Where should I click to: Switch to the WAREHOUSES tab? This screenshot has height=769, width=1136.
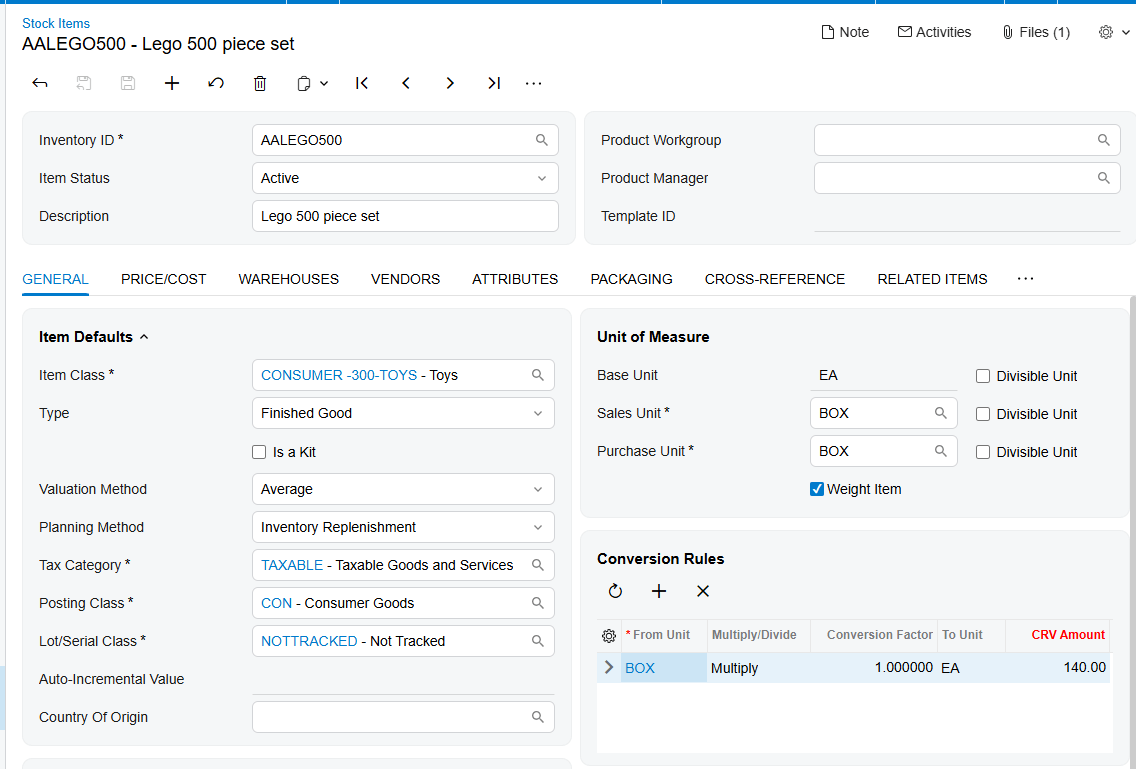(x=288, y=279)
